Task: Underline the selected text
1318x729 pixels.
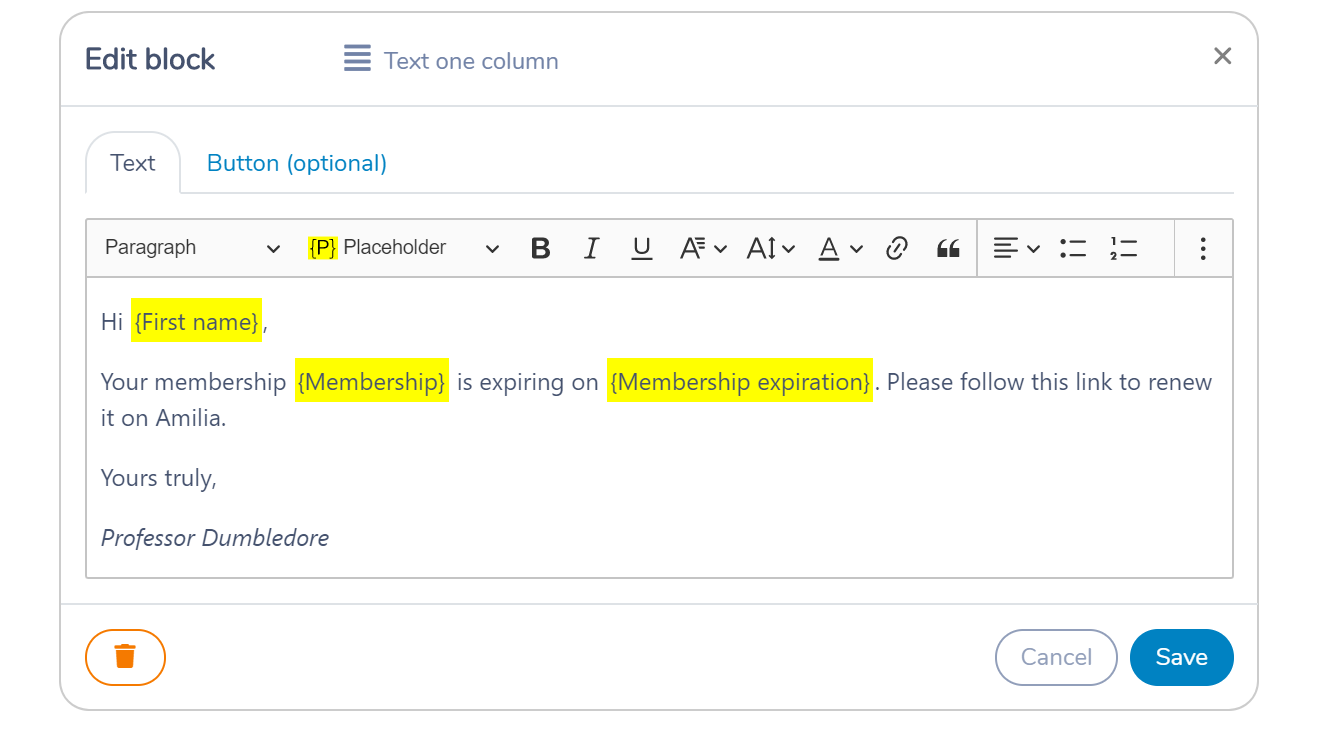Action: coord(642,248)
